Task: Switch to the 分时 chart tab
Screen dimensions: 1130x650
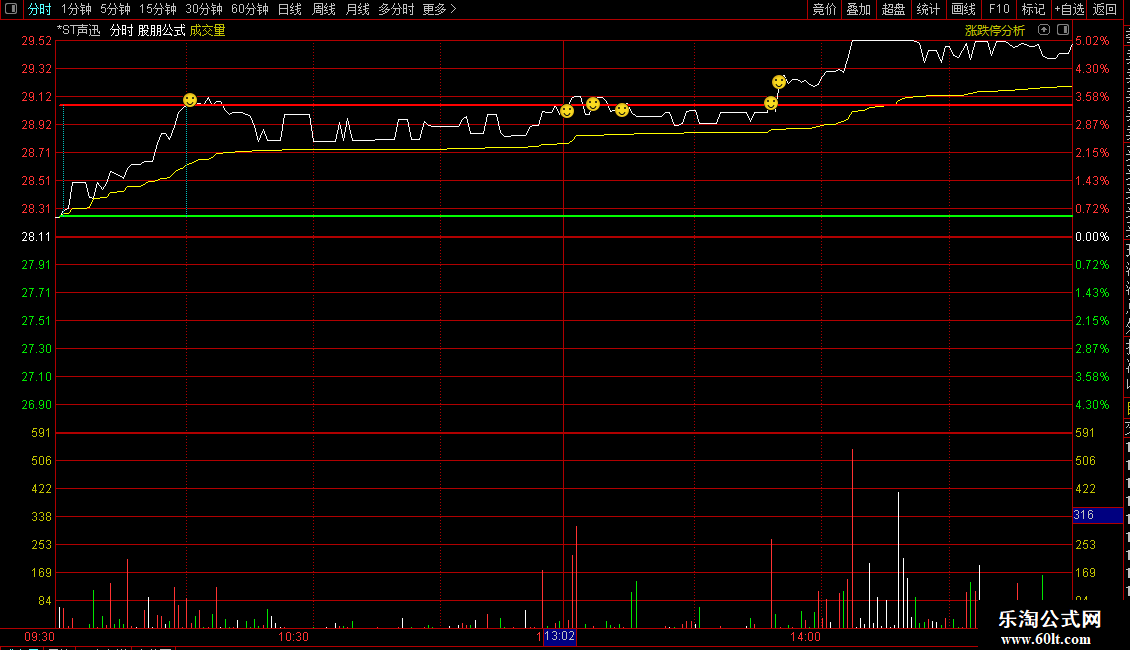Action: click(x=40, y=9)
